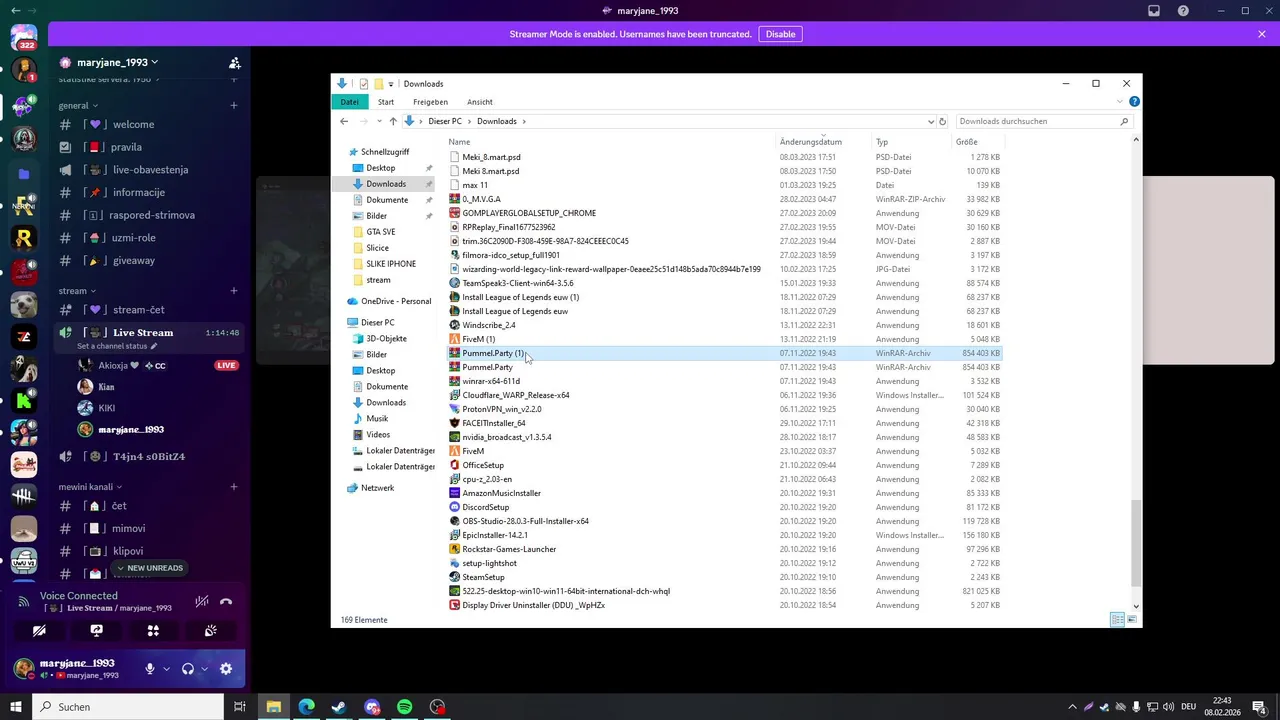1280x720 pixels.
Task: Deafen audio with the headphones icon
Action: pyautogui.click(x=188, y=669)
